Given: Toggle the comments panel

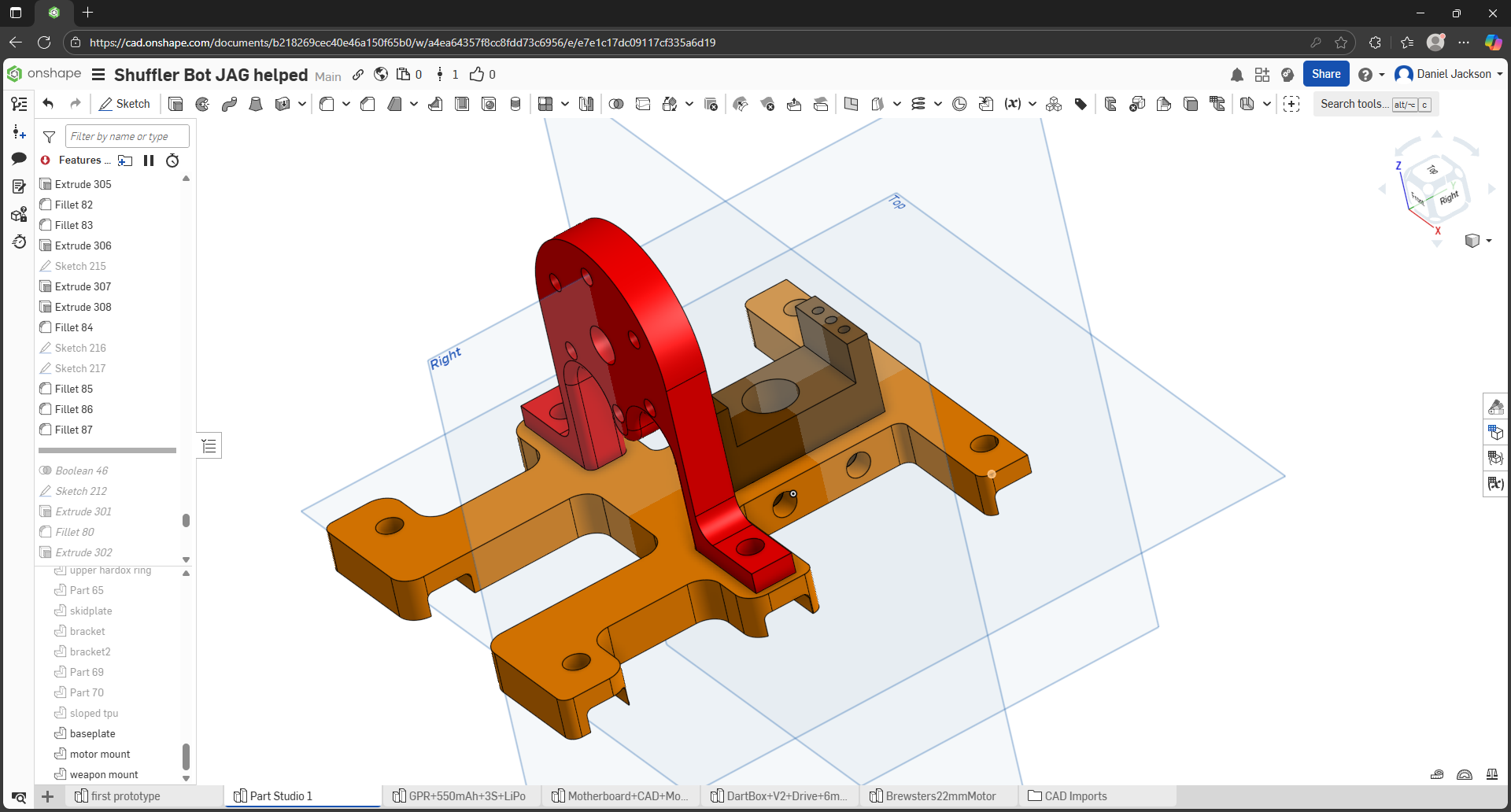Looking at the screenshot, I should point(19,159).
